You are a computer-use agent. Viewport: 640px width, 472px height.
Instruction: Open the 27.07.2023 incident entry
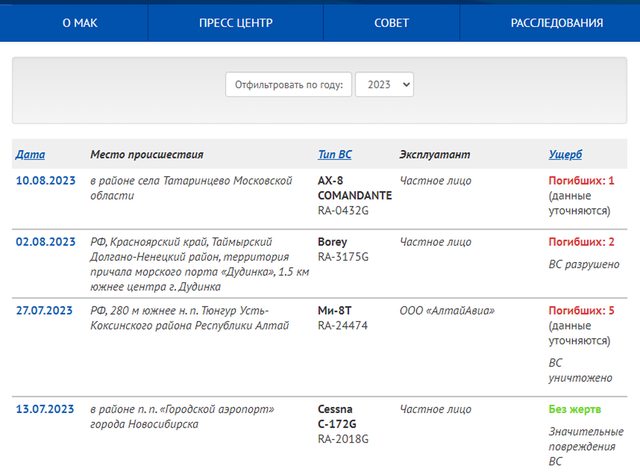[44, 310]
